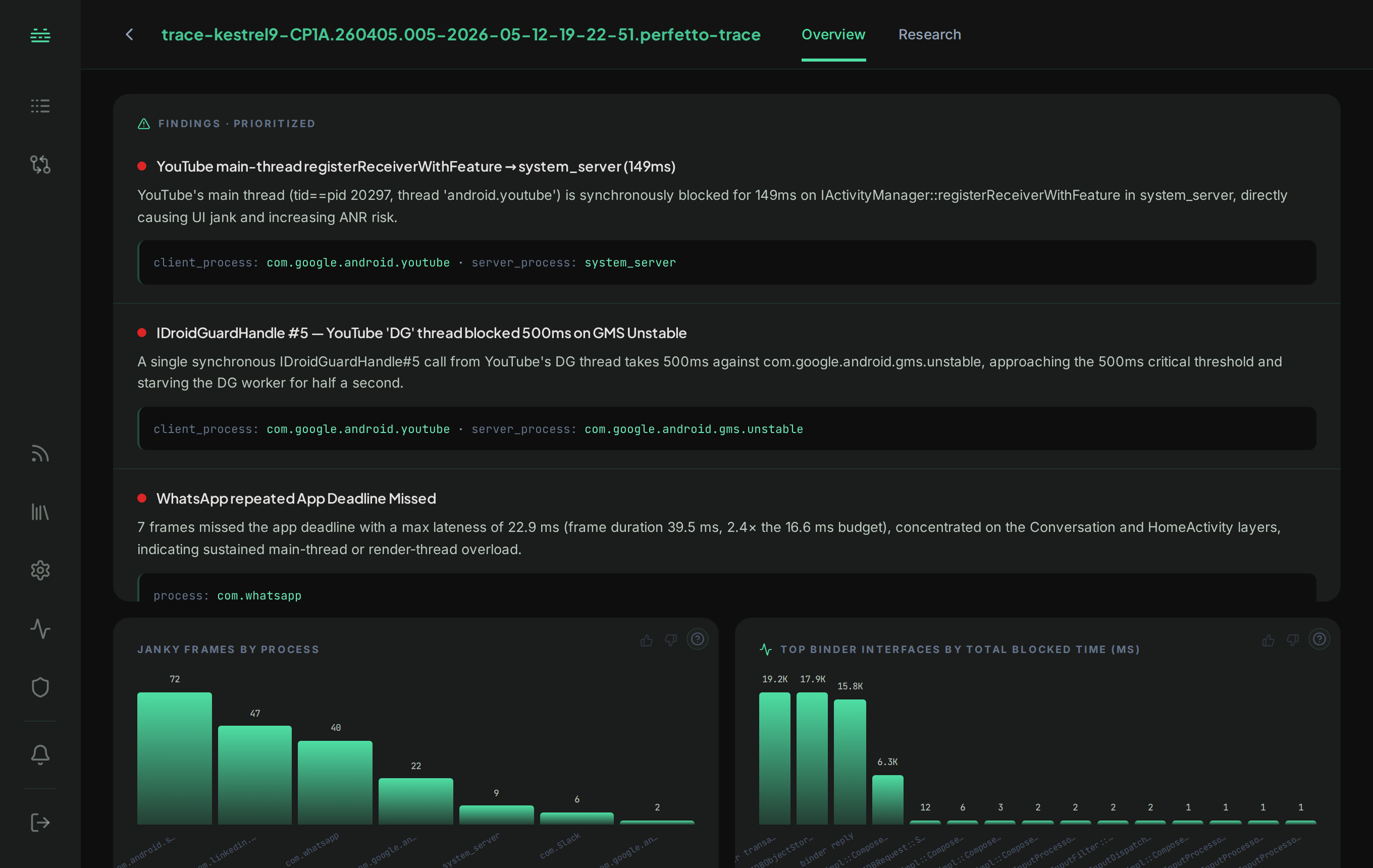Switch to the Research tab

pyautogui.click(x=929, y=34)
